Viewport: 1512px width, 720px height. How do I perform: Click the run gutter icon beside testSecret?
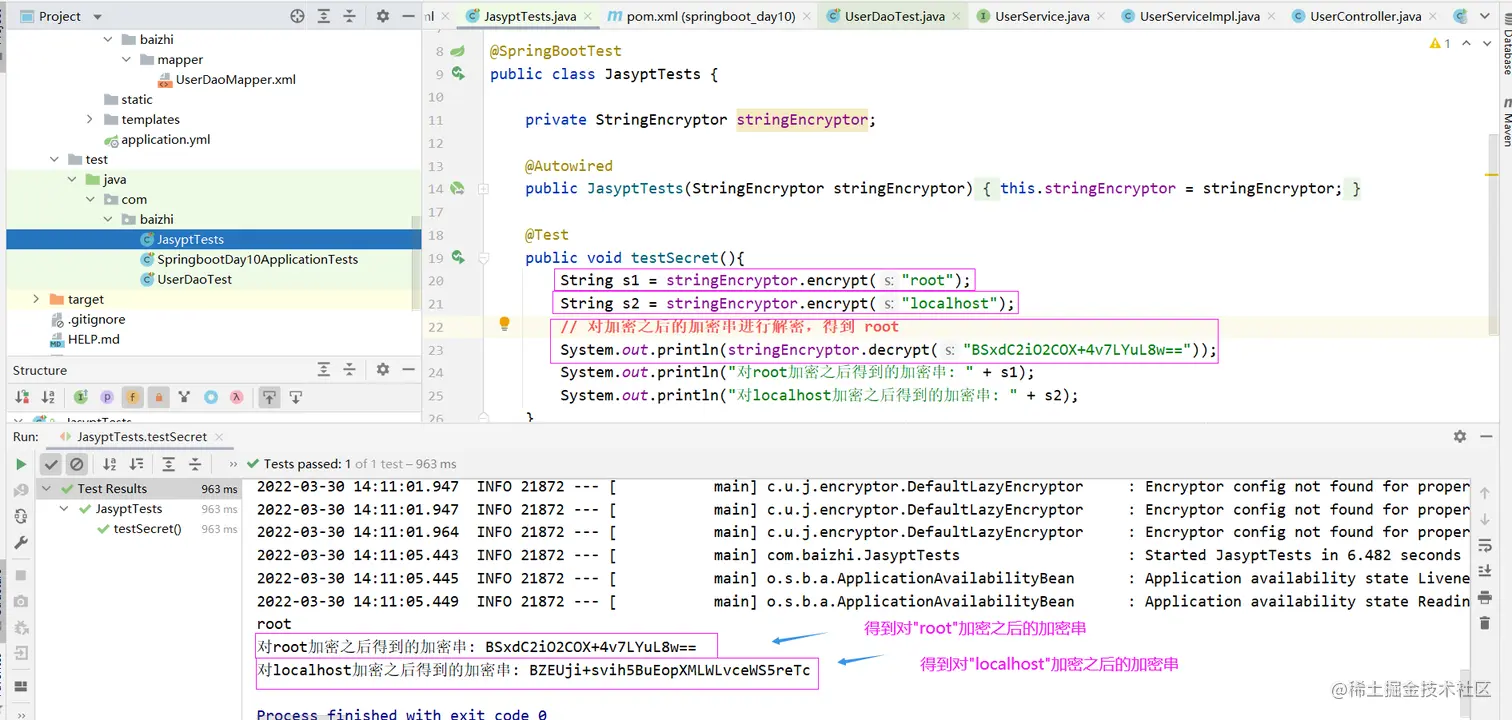click(x=458, y=257)
